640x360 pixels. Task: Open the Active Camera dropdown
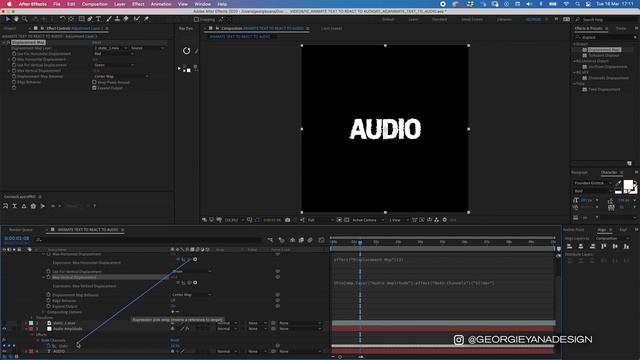coord(368,220)
